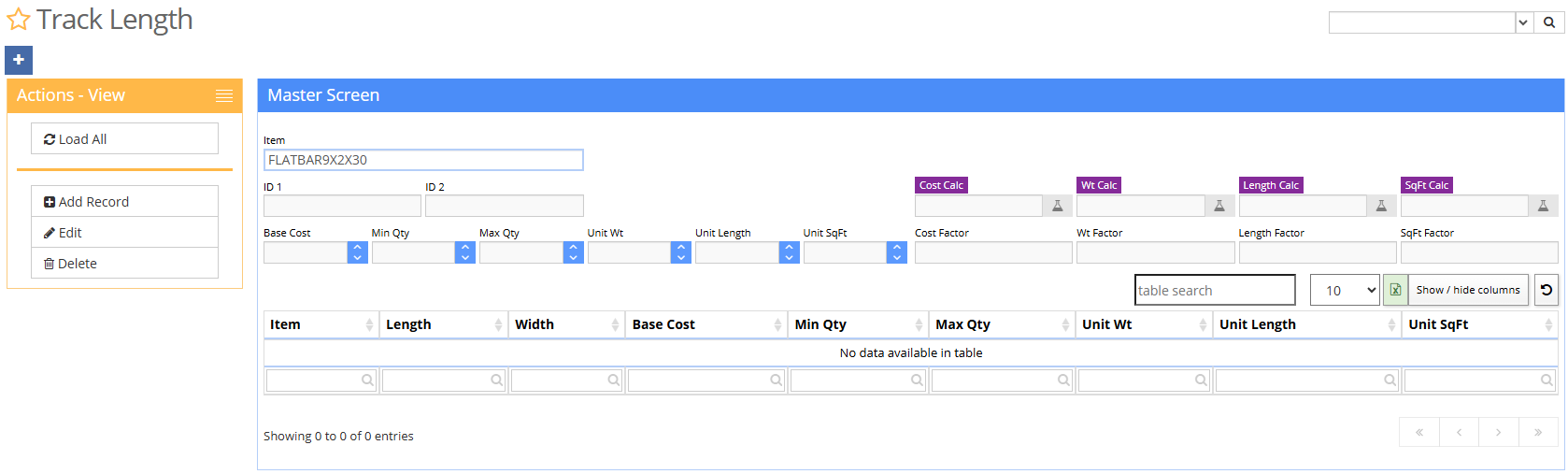Image resolution: width=1568 pixels, height=474 pixels.
Task: Click the Wt Factor field
Action: pos(1155,252)
